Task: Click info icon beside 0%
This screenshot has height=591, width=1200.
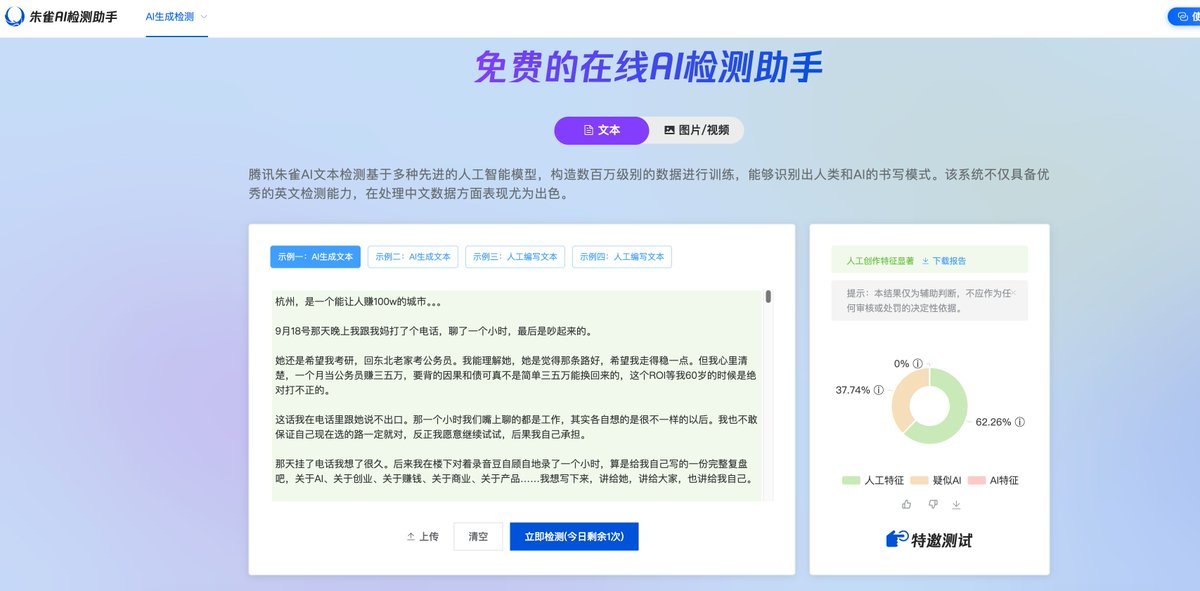Action: 918,364
